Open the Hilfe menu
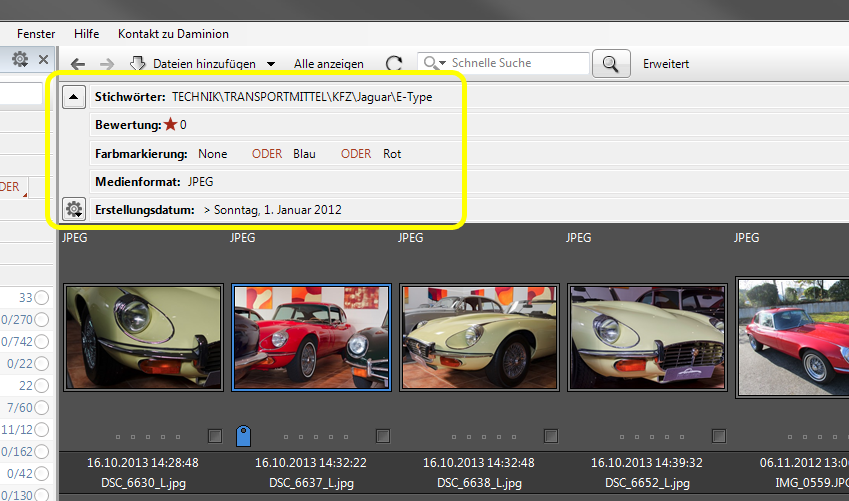849x501 pixels. [x=86, y=34]
